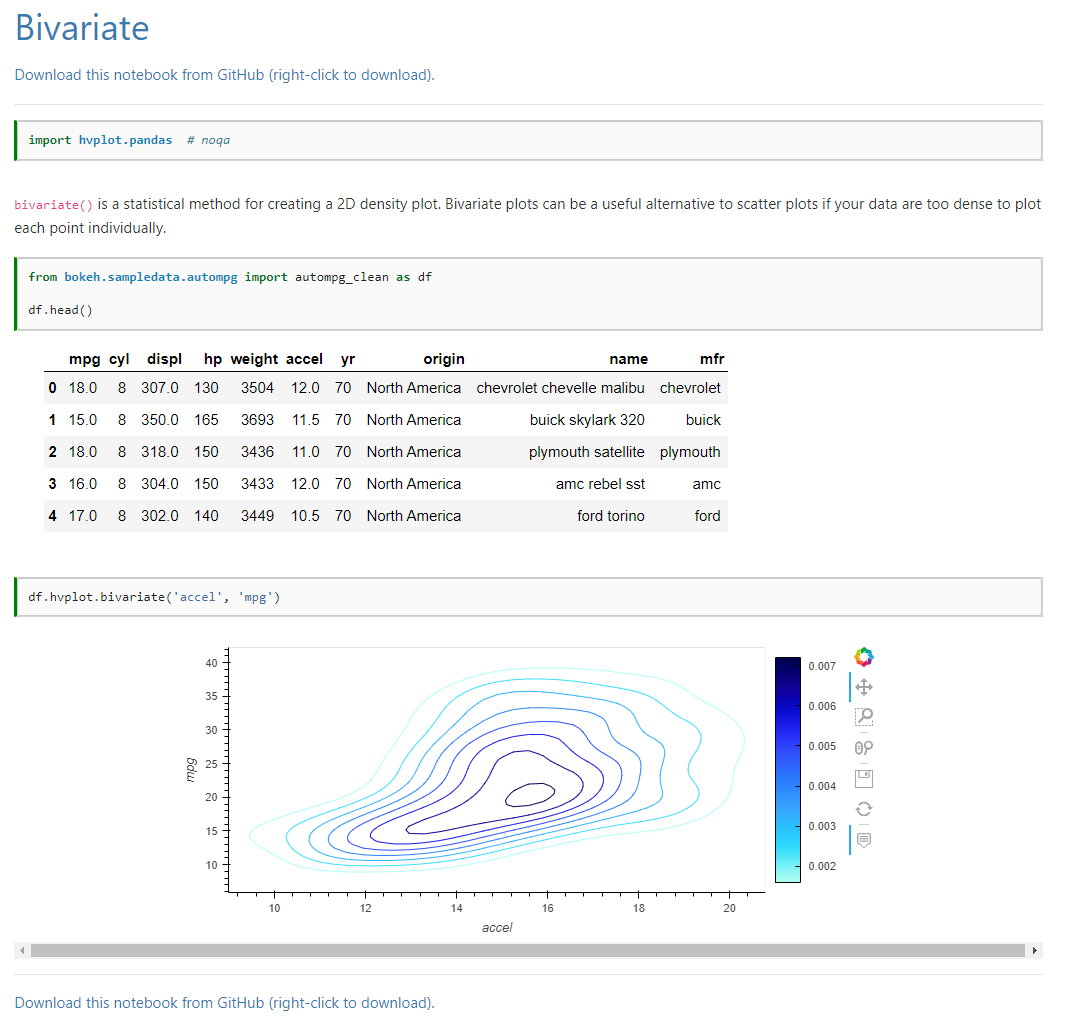The image size is (1089, 1028).
Task: Toggle the Hover tooltip tool
Action: (x=863, y=839)
